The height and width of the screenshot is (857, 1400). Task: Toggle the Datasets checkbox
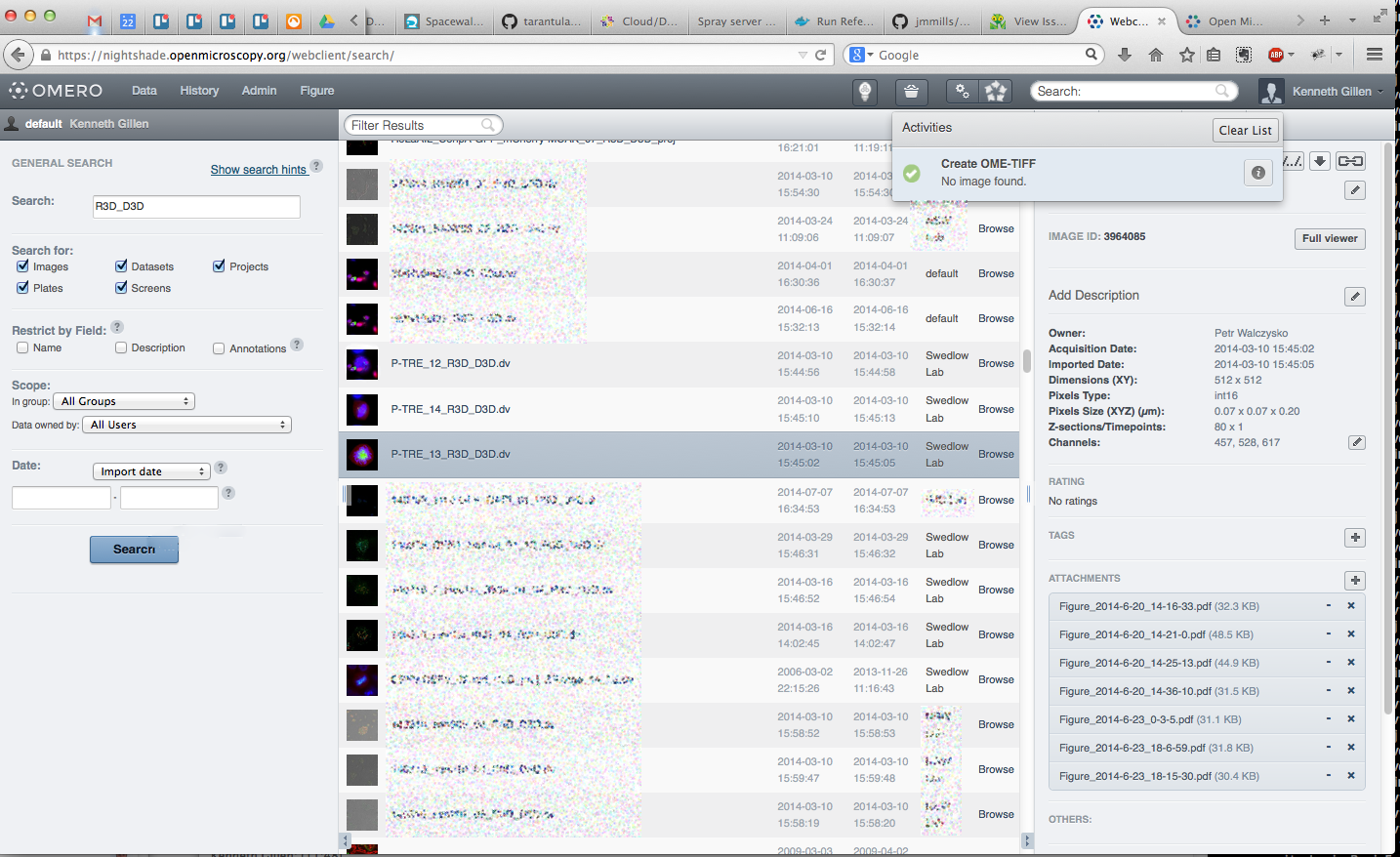121,266
